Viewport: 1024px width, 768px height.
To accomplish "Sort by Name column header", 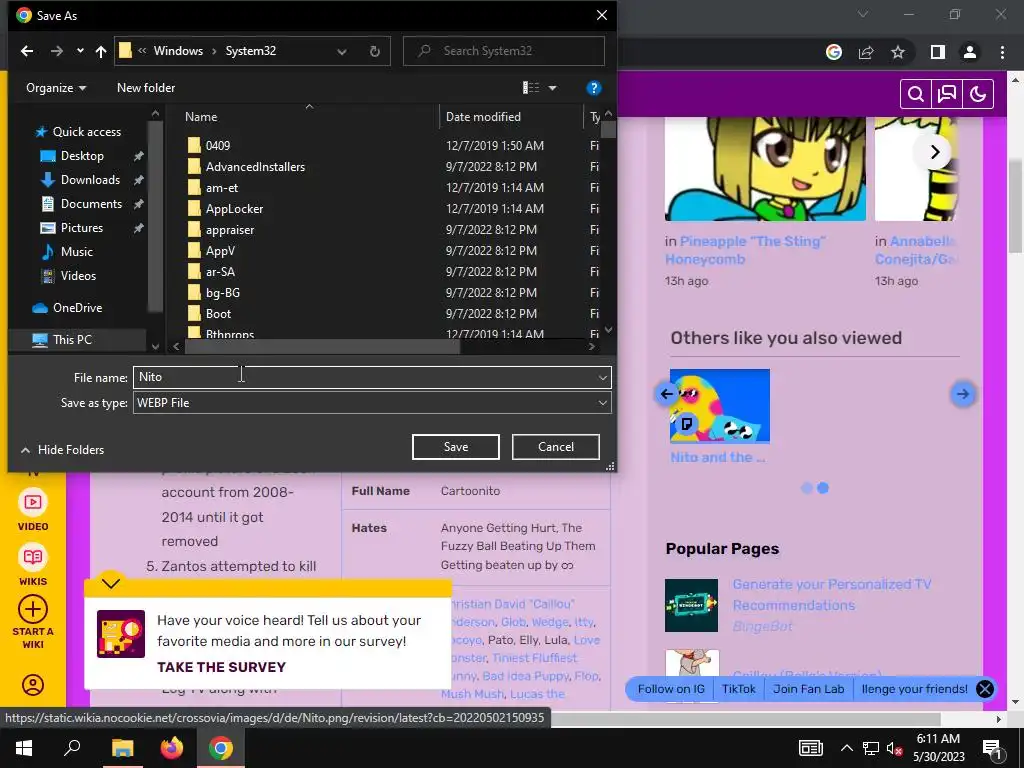I will click(x=200, y=117).
